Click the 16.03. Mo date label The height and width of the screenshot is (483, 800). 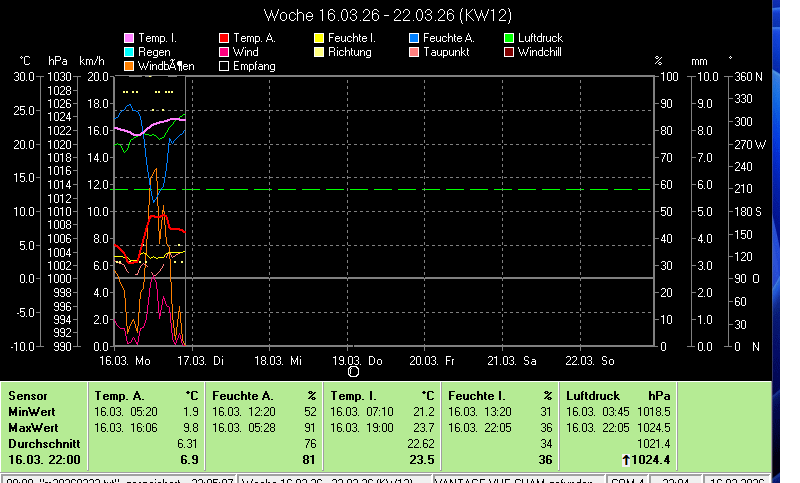pyautogui.click(x=124, y=359)
